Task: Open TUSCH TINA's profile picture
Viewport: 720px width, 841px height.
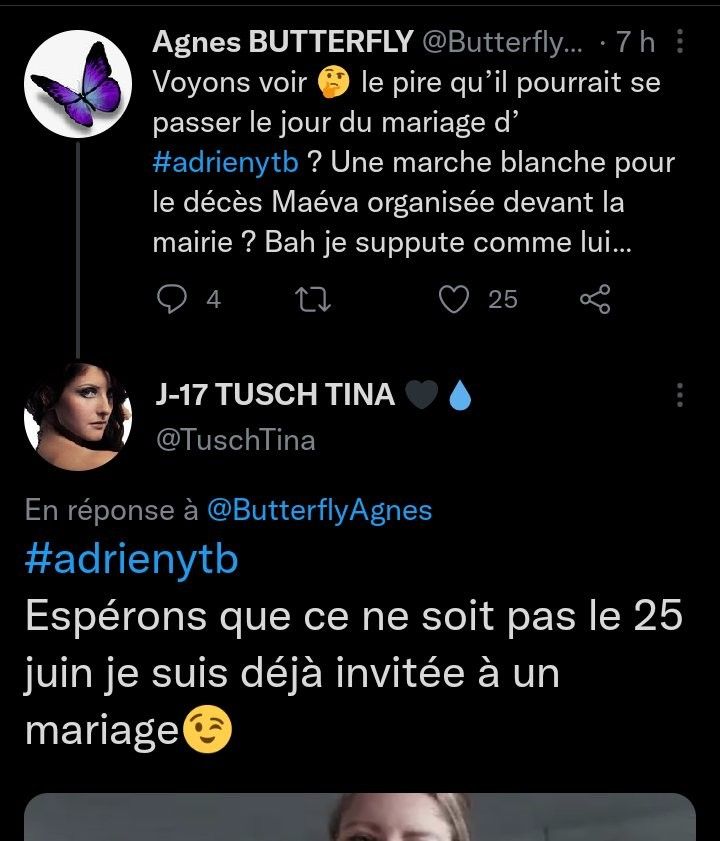Action: 78,416
